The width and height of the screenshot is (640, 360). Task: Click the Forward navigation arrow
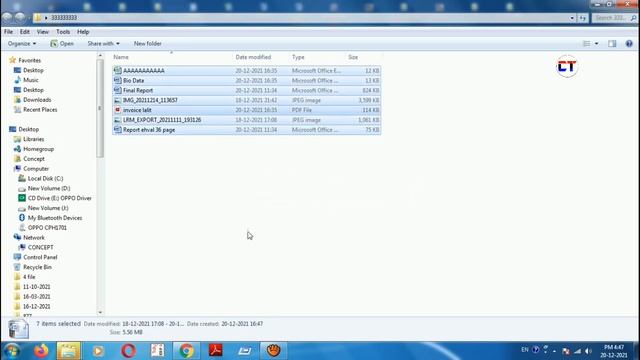pyautogui.click(x=20, y=18)
